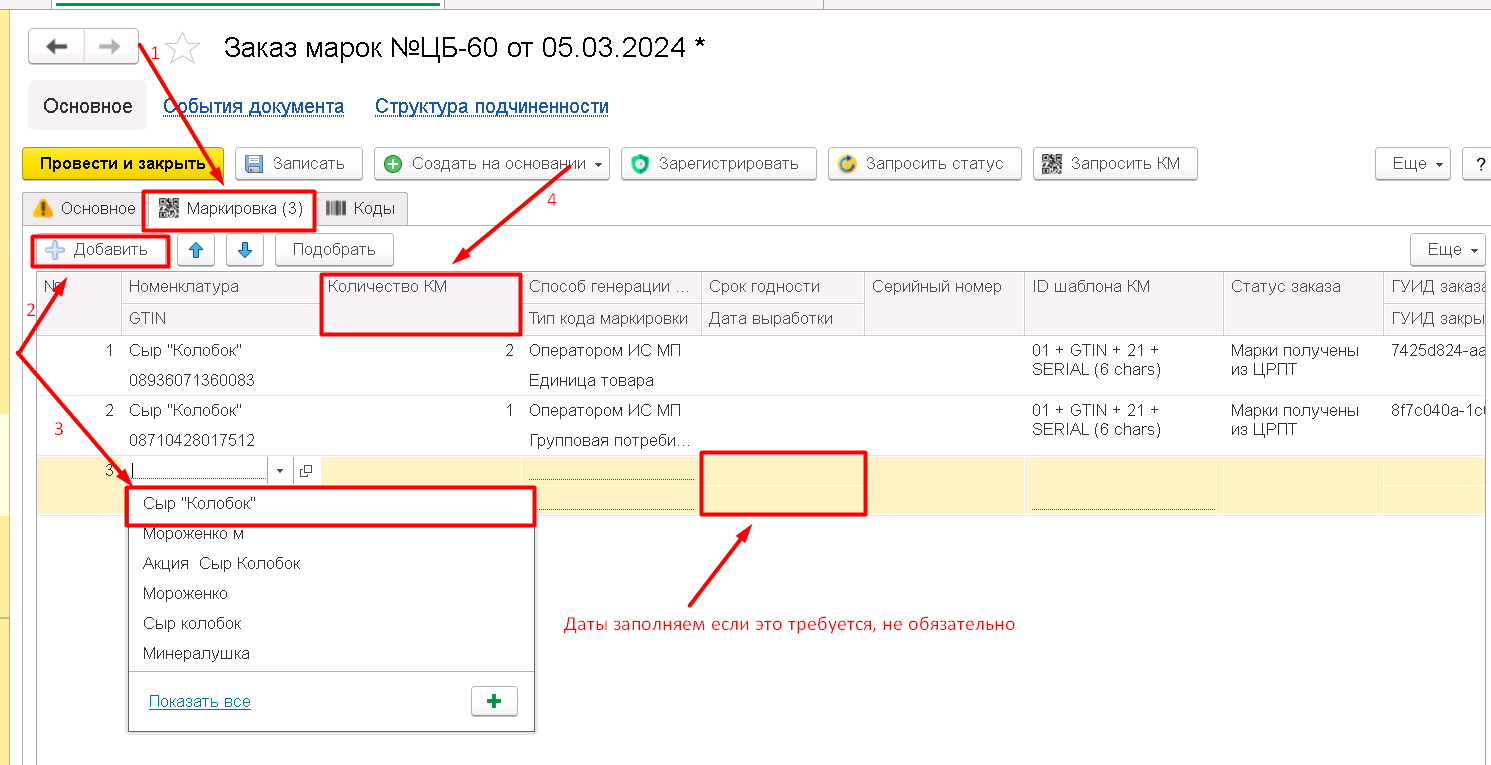The image size is (1491, 765).
Task: Click ID шаблона КМ column header
Action: [x=1123, y=302]
